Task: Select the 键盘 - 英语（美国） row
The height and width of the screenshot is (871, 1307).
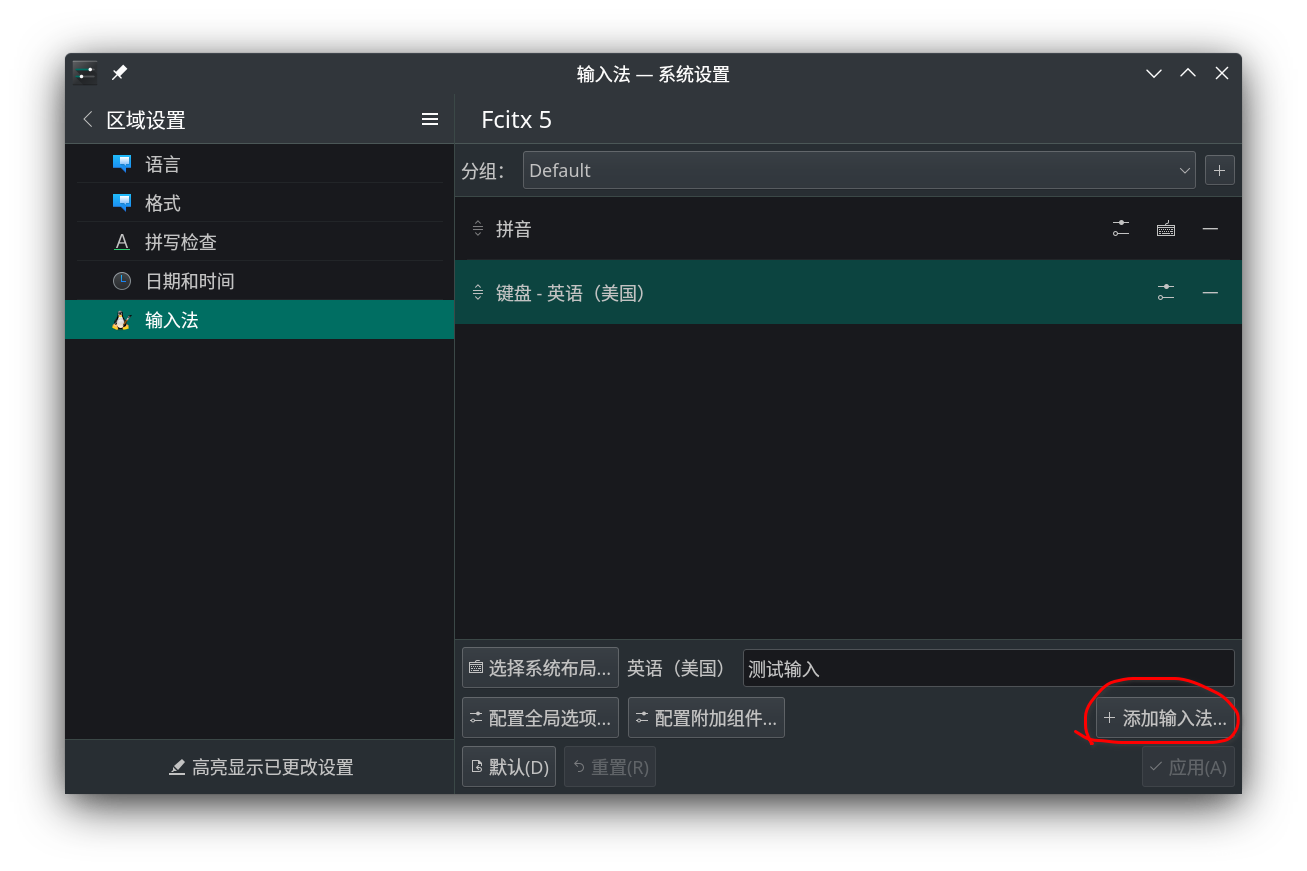Action: 848,292
